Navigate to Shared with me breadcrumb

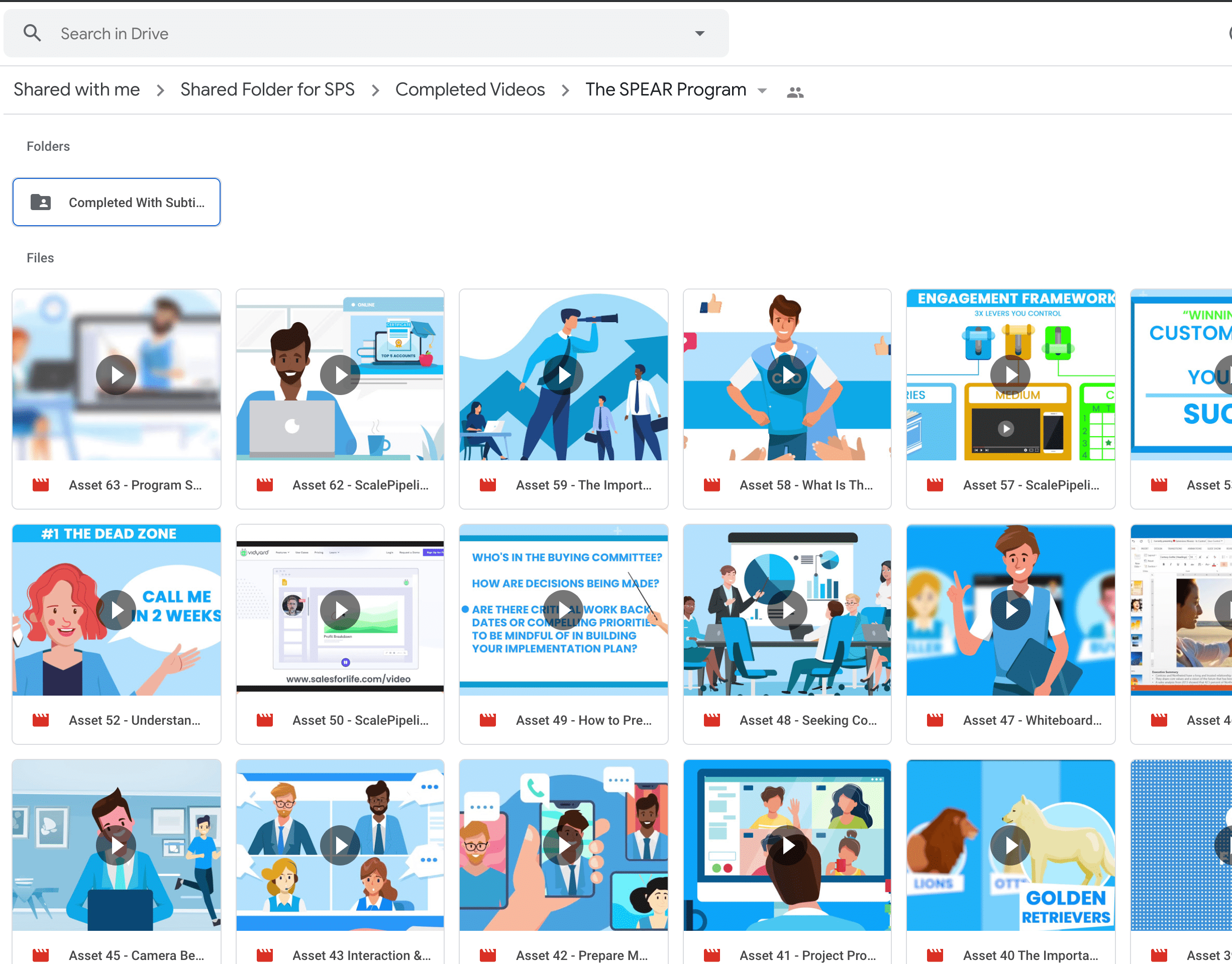(x=77, y=90)
